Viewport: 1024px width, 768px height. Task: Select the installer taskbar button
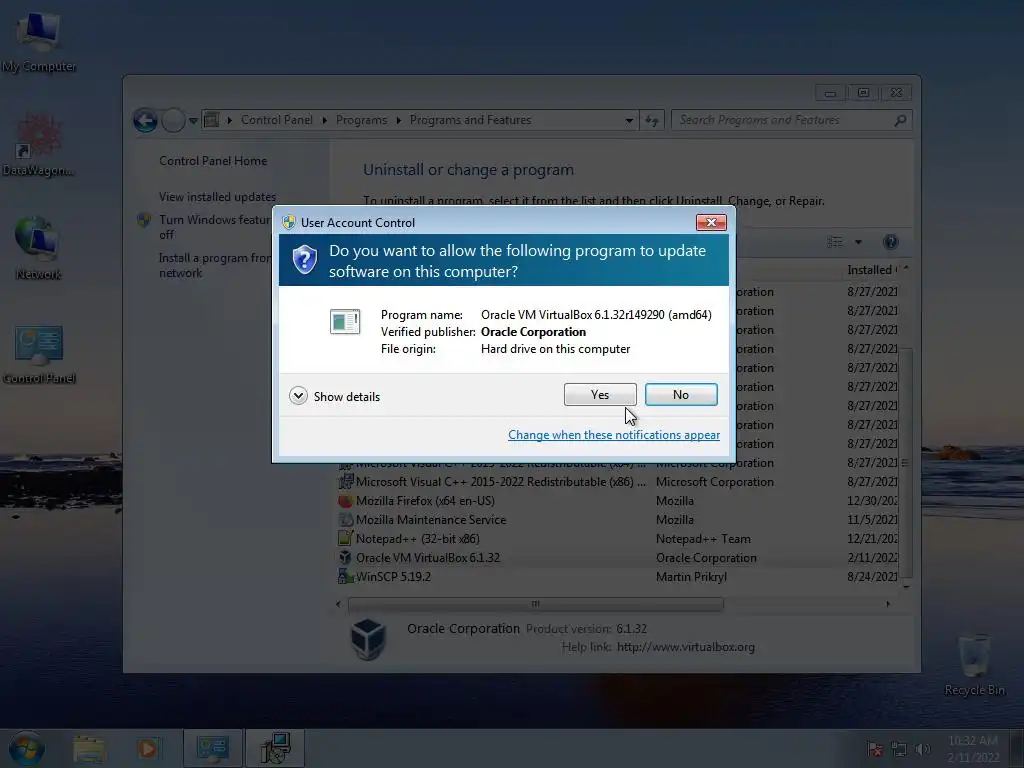275,748
